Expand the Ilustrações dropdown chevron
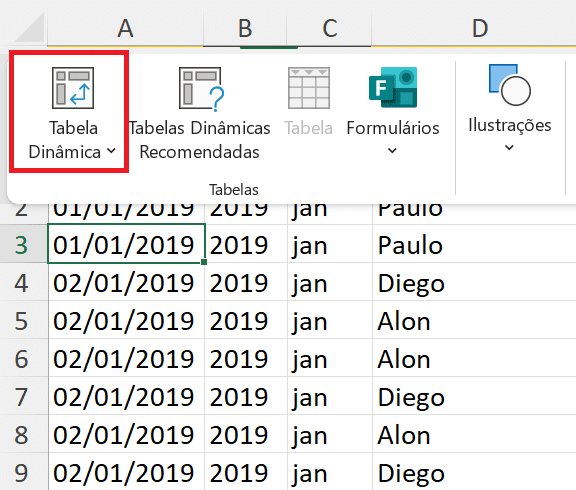This screenshot has height=490, width=576. 509,148
